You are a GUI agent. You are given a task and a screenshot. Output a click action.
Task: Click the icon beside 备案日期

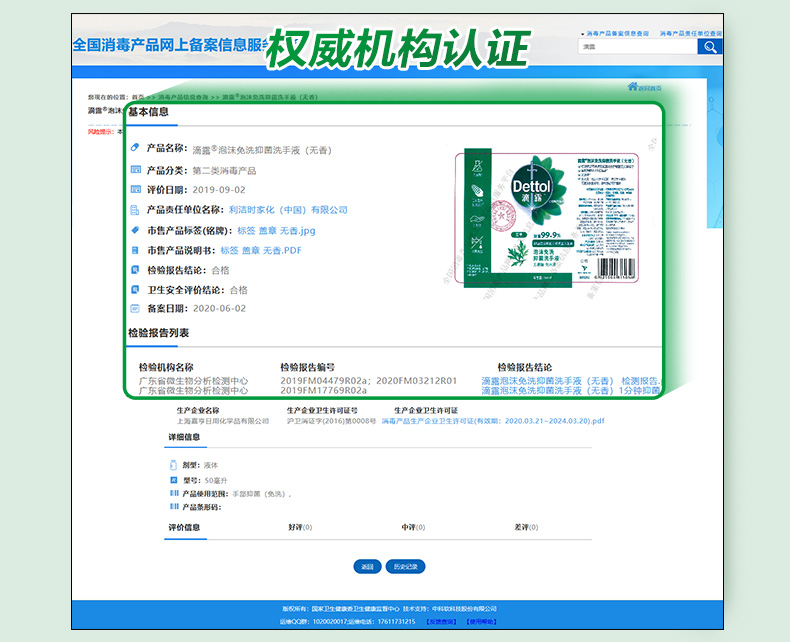click(135, 308)
